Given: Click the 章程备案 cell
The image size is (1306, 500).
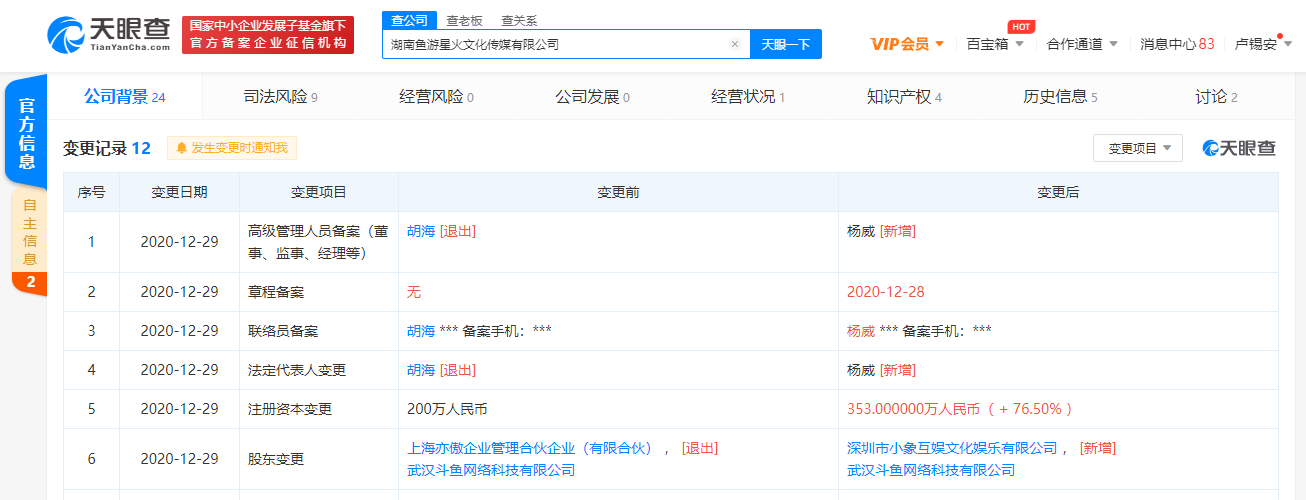Looking at the screenshot, I should coord(319,292).
